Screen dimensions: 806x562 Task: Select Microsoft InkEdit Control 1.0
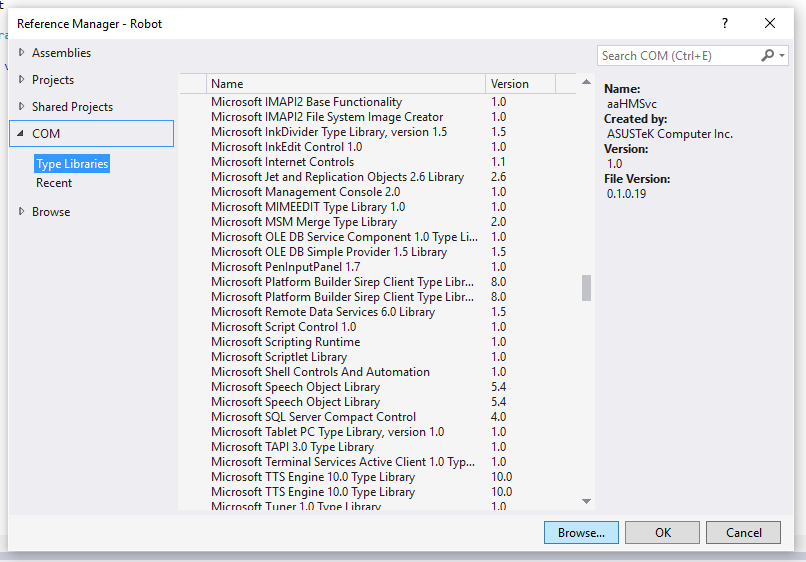[x=378, y=147]
